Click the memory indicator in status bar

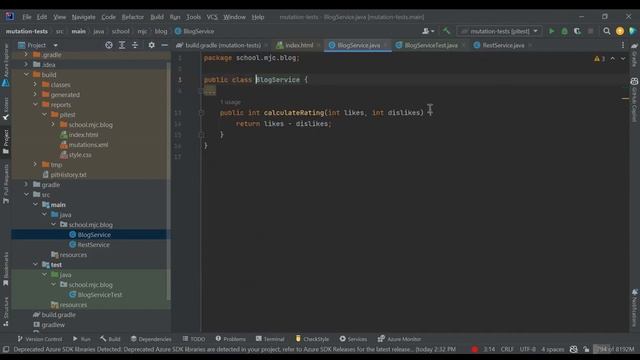(615, 349)
